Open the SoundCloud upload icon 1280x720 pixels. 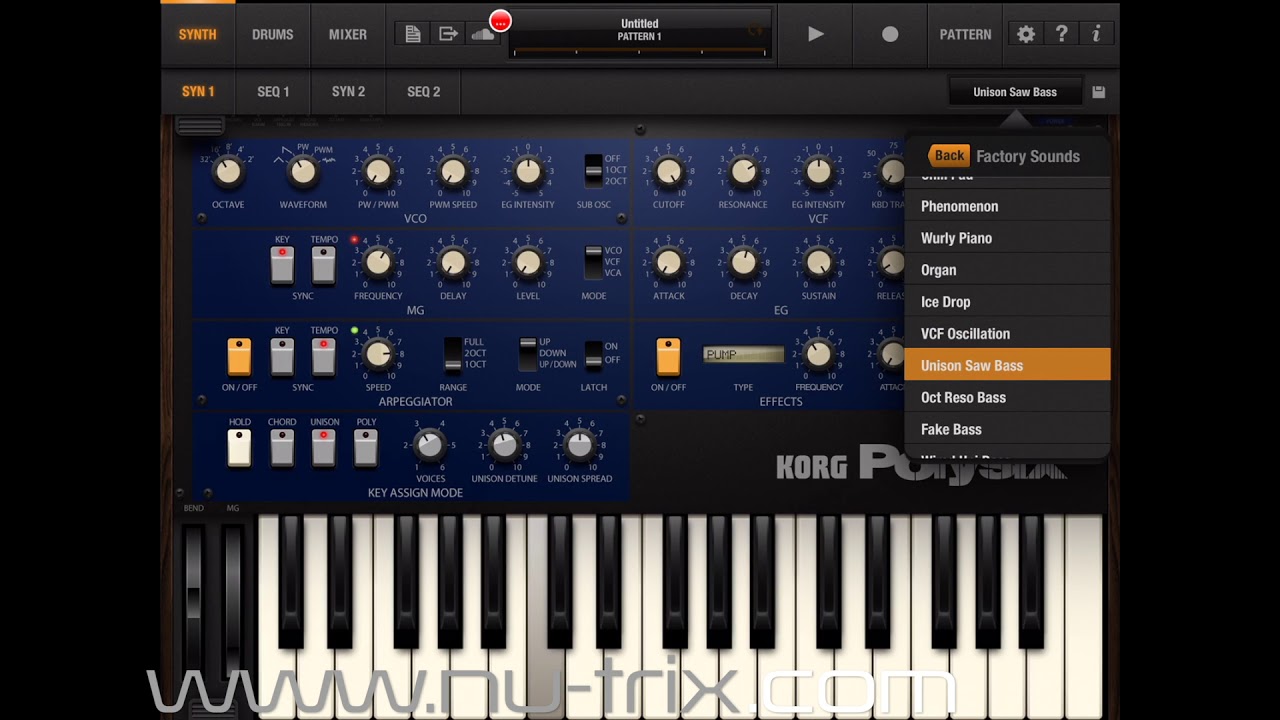pyautogui.click(x=484, y=35)
